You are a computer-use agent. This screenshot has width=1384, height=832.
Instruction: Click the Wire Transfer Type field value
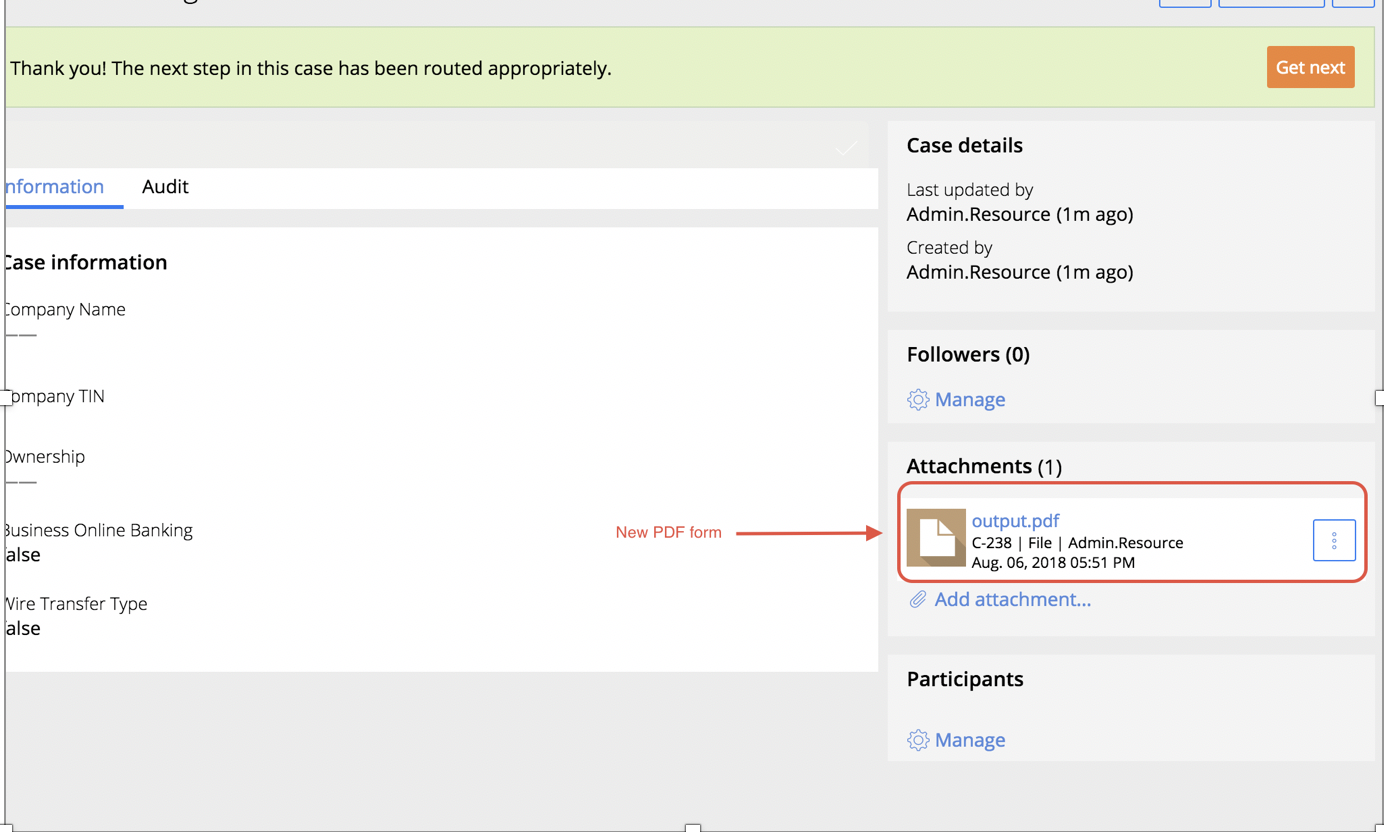pyautogui.click(x=24, y=629)
